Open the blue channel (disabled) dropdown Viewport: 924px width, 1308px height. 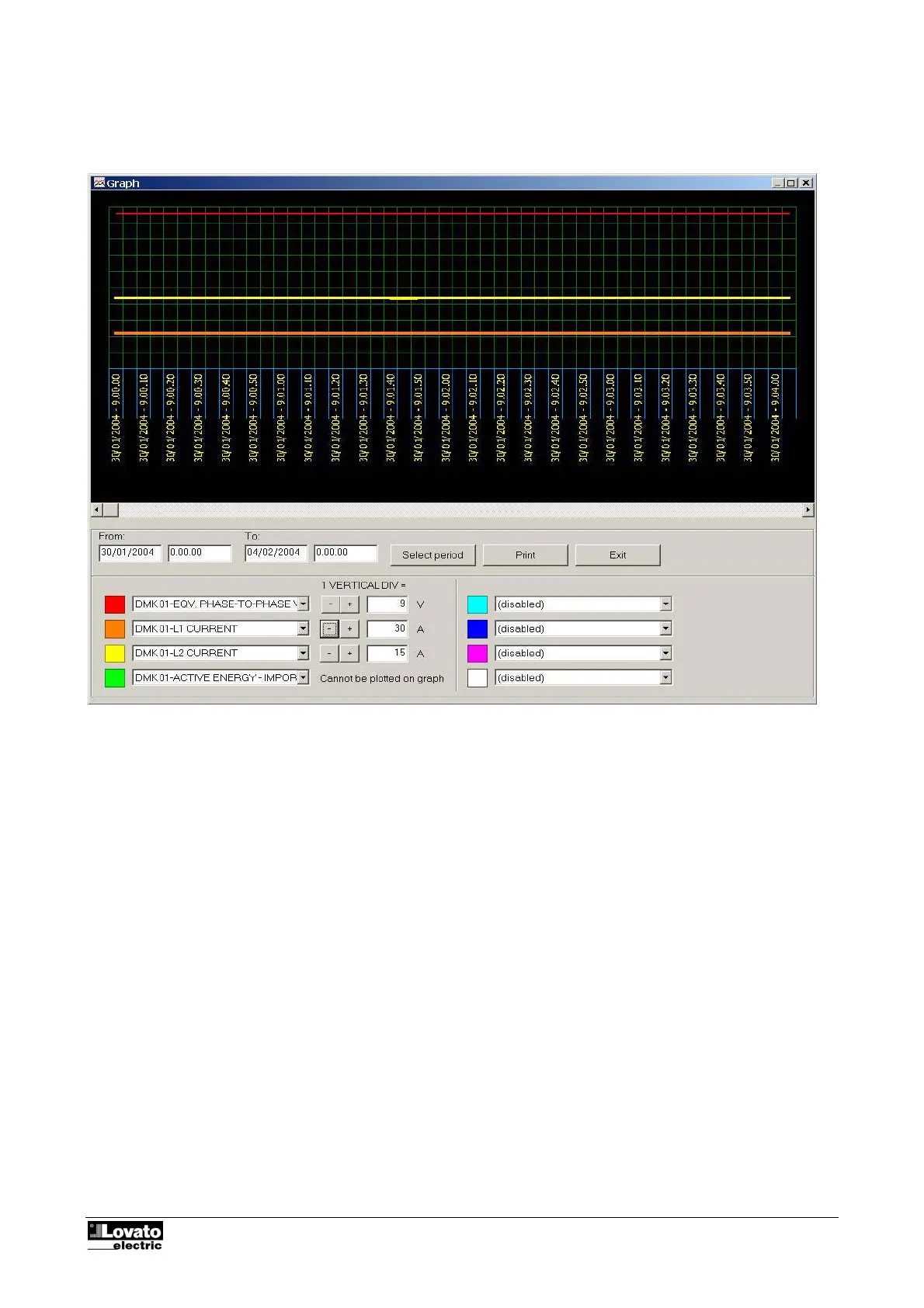point(665,628)
